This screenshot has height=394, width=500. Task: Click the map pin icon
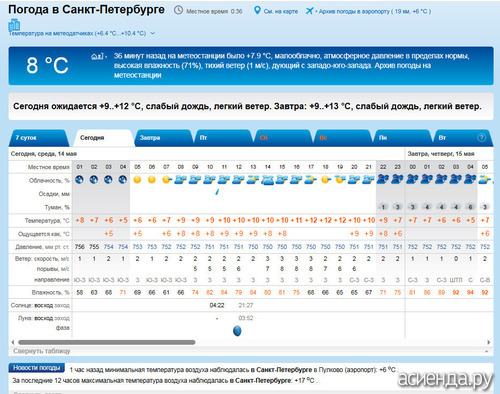tap(257, 10)
